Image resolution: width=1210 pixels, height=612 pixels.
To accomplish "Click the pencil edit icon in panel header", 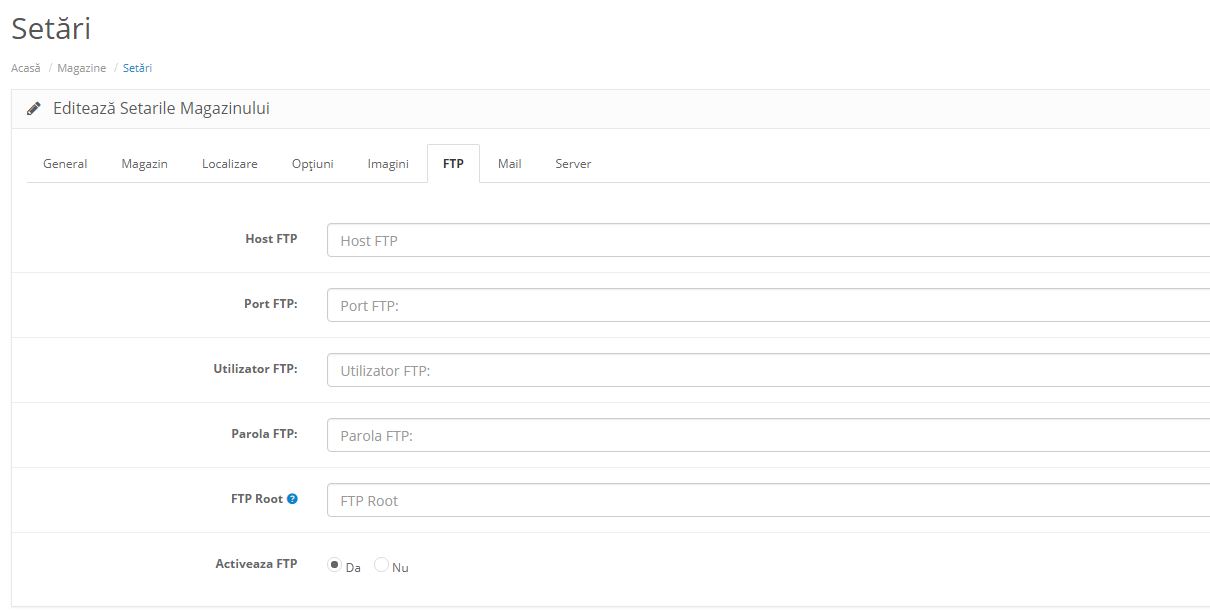I will (x=34, y=108).
